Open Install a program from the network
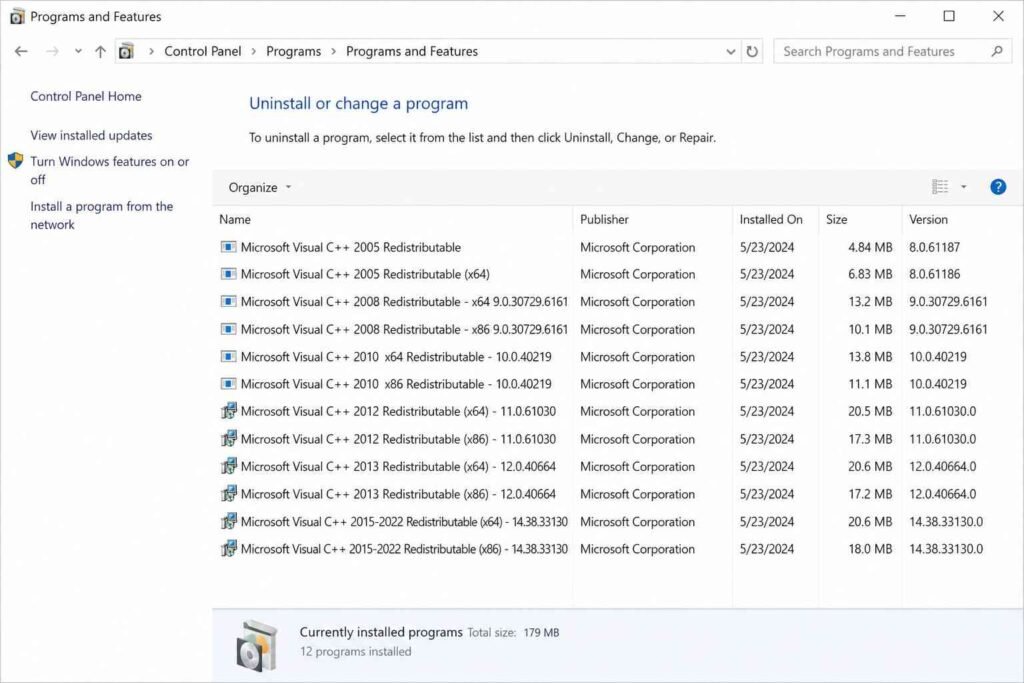This screenshot has height=683, width=1024. click(101, 215)
